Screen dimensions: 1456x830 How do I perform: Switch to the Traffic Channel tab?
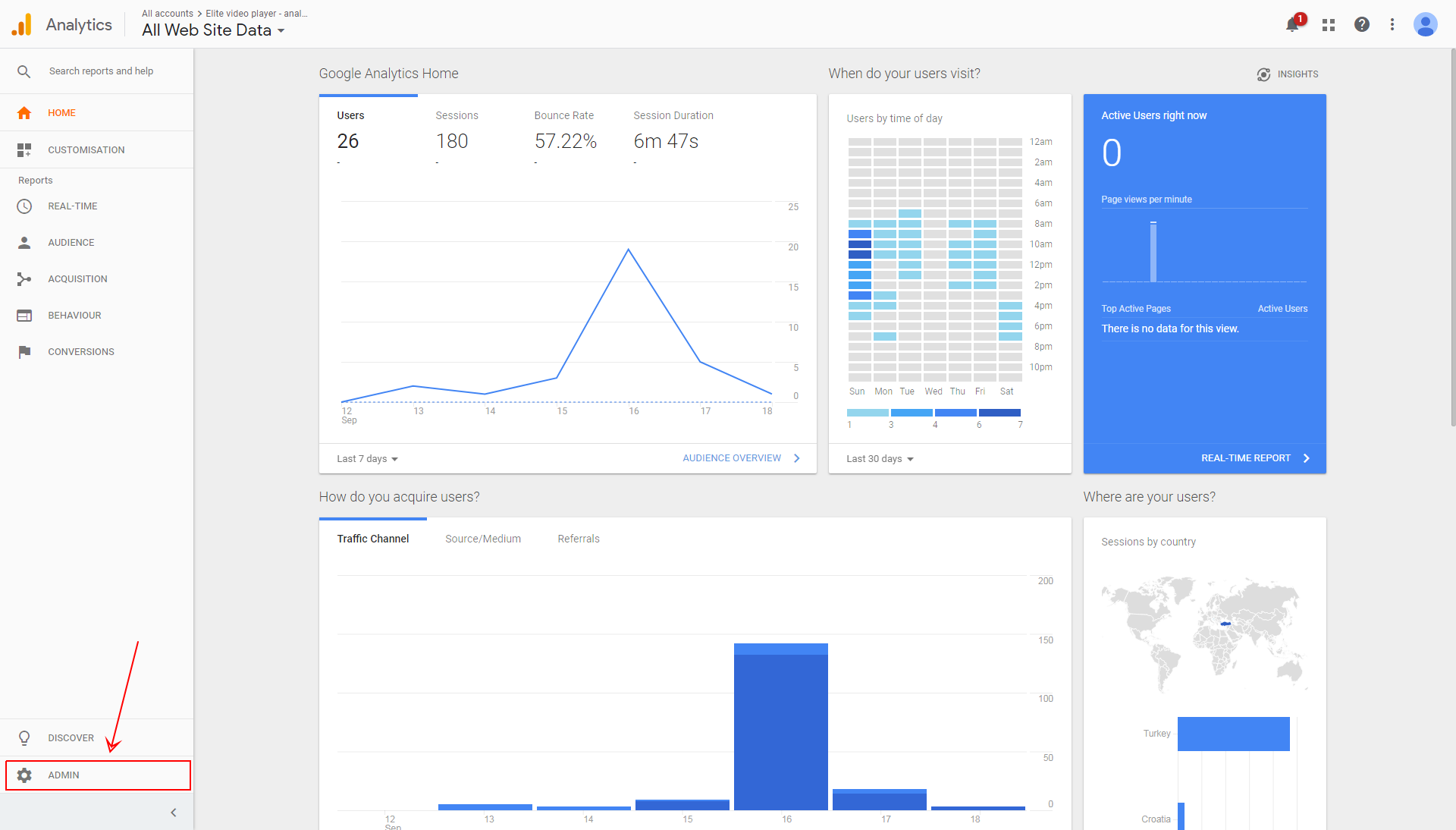click(373, 539)
